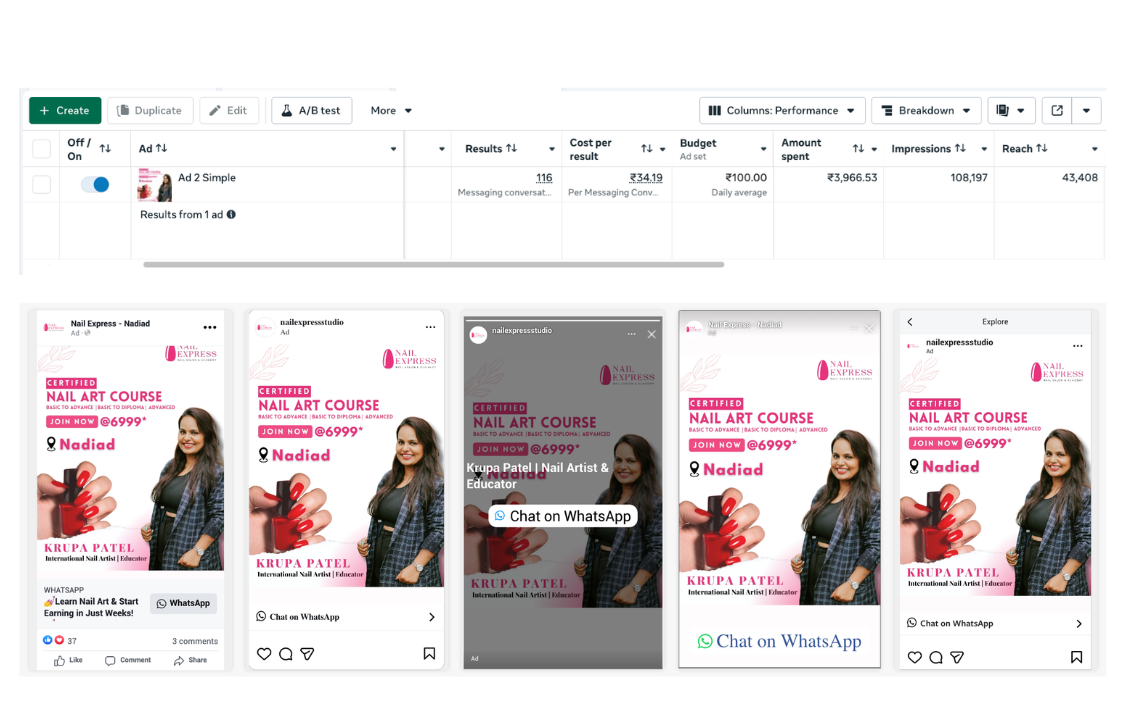Image resolution: width=1125 pixels, height=725 pixels.
Task: Click the export icon in the toolbar
Action: pyautogui.click(x=1057, y=111)
